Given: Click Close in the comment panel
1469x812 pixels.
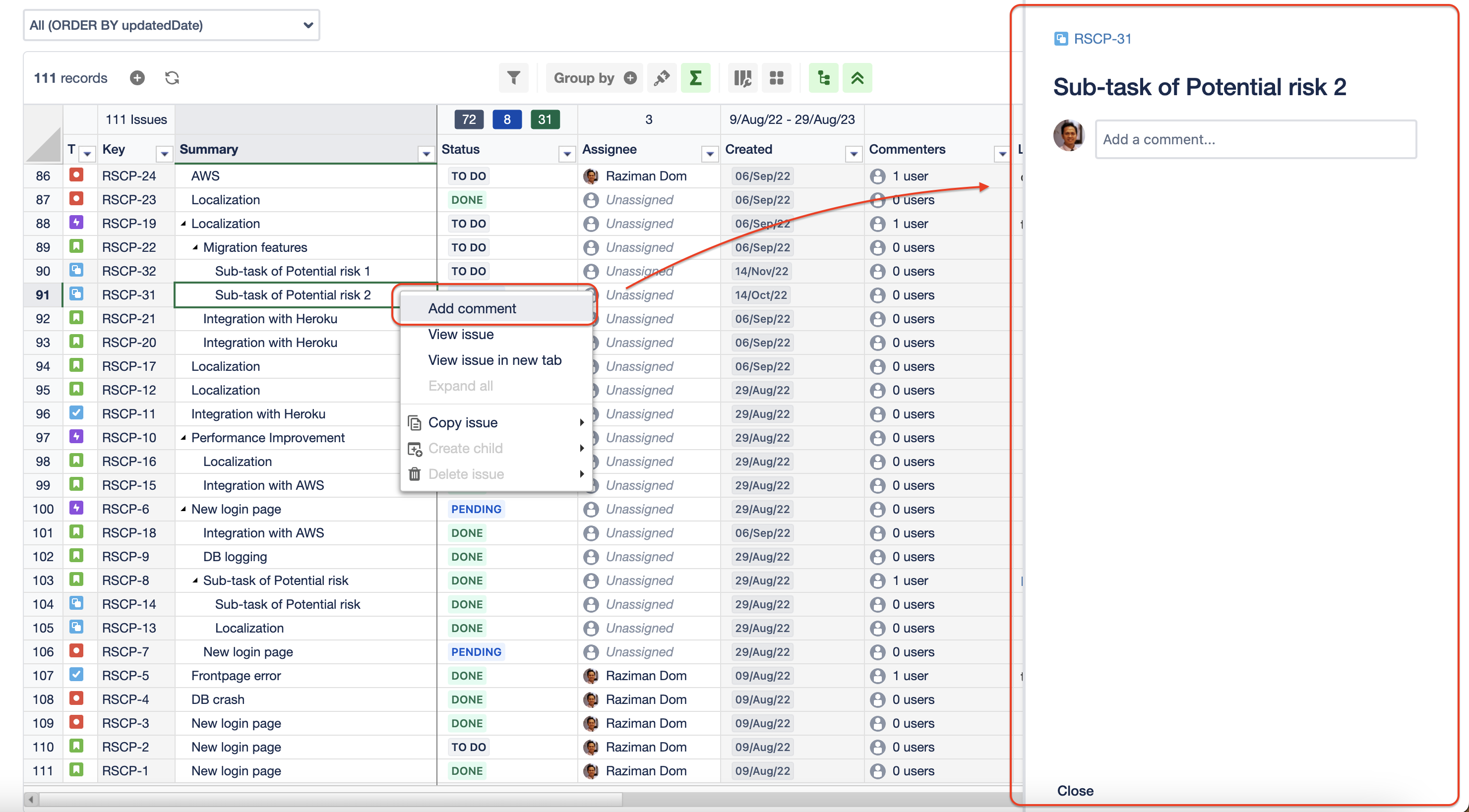Looking at the screenshot, I should click(1075, 790).
